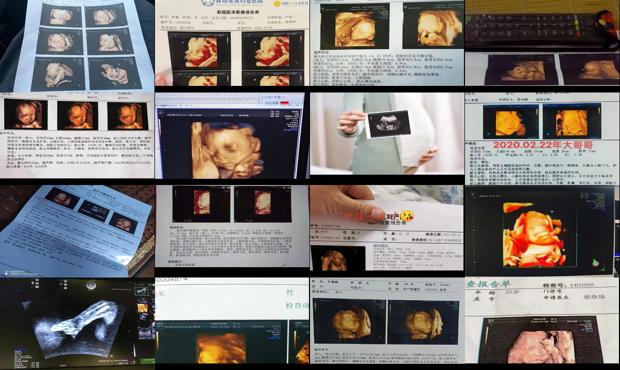
Task: Click the red 2020.02.22年大哥哥 caption text
Action: (537, 145)
